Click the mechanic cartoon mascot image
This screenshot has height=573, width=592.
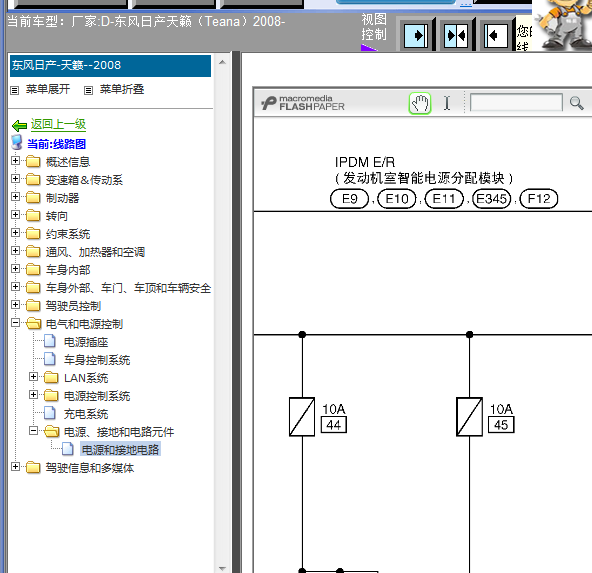click(x=563, y=25)
